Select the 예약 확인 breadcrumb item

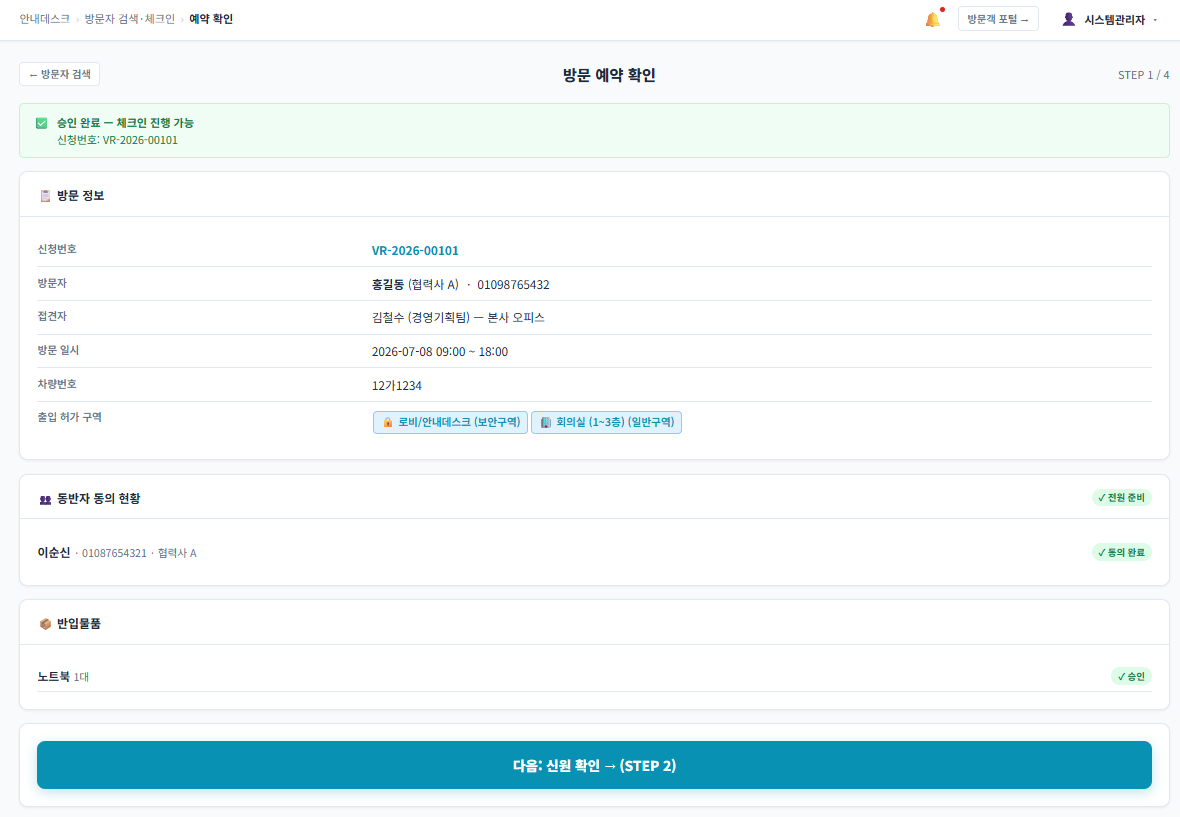(x=211, y=19)
